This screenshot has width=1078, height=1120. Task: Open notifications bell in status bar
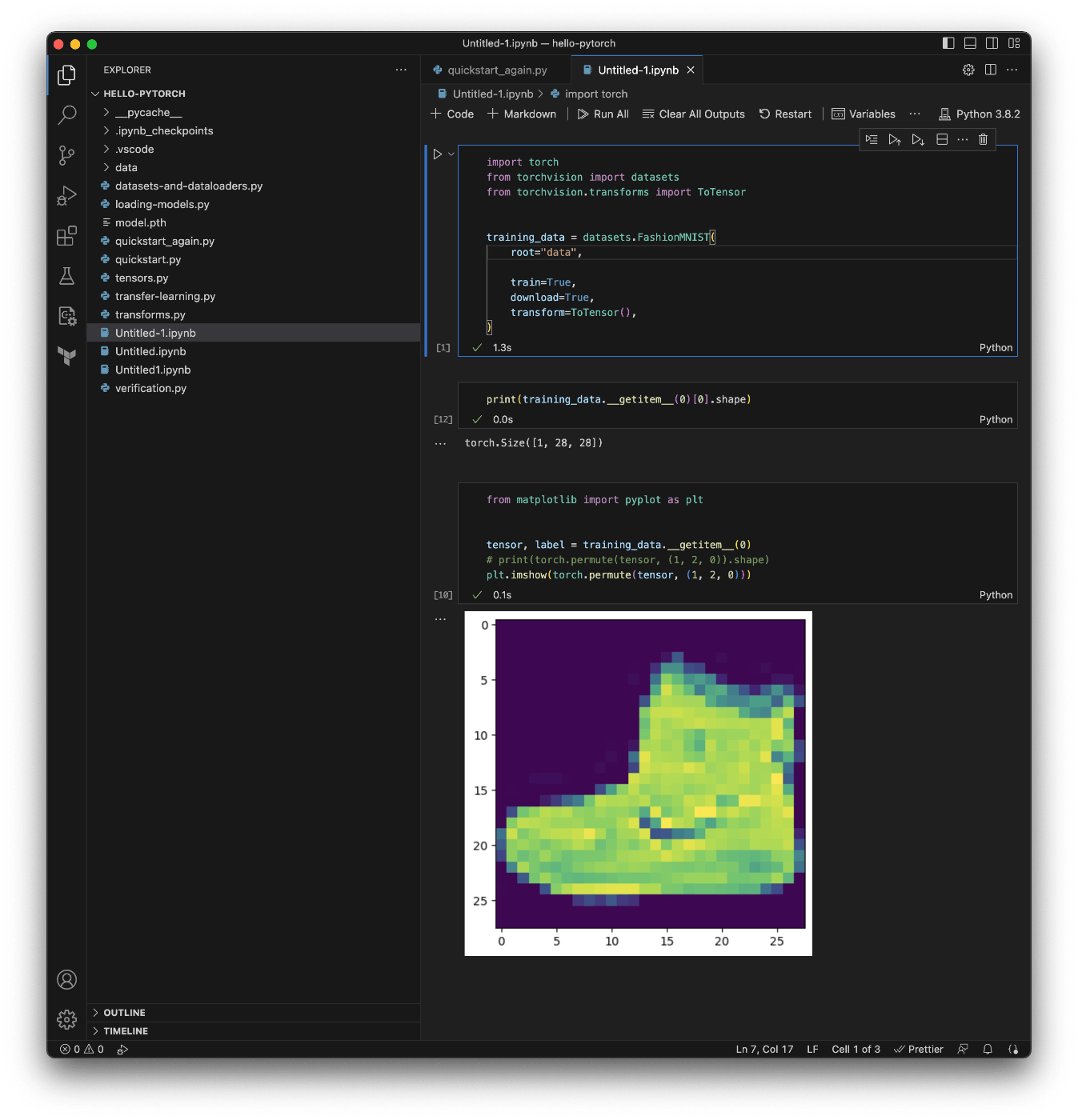tap(988, 1050)
